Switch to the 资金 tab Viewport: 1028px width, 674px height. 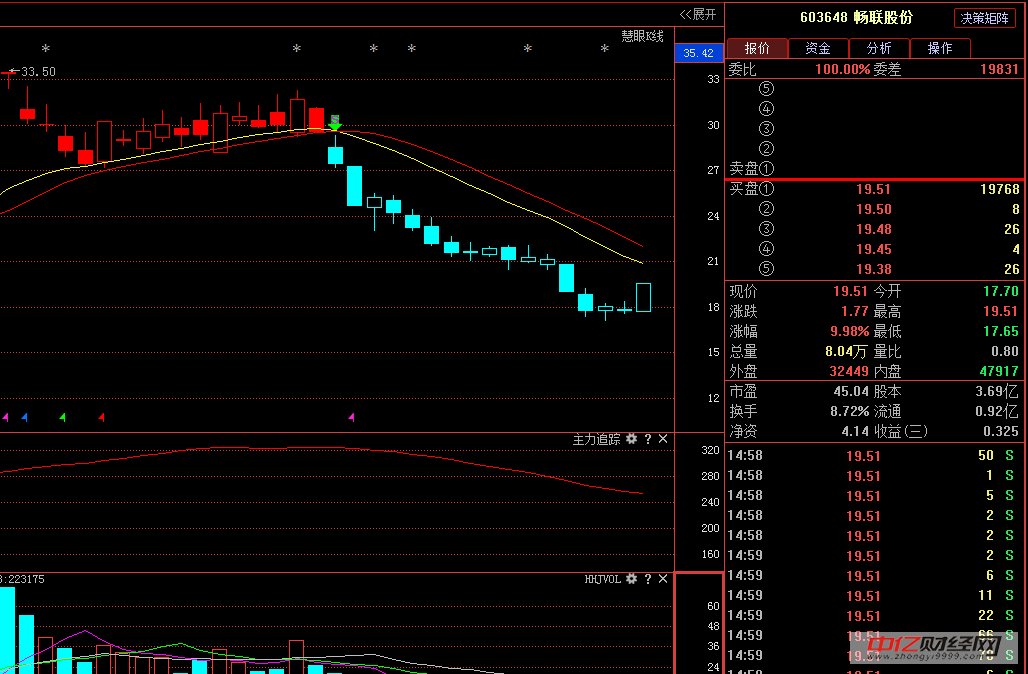point(818,48)
